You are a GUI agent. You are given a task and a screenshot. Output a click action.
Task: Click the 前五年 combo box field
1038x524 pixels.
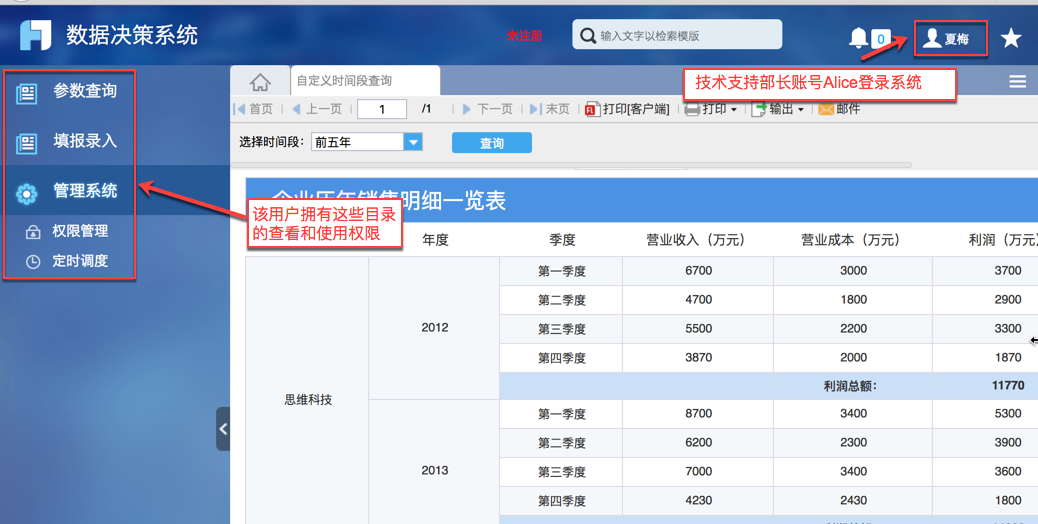coord(357,142)
